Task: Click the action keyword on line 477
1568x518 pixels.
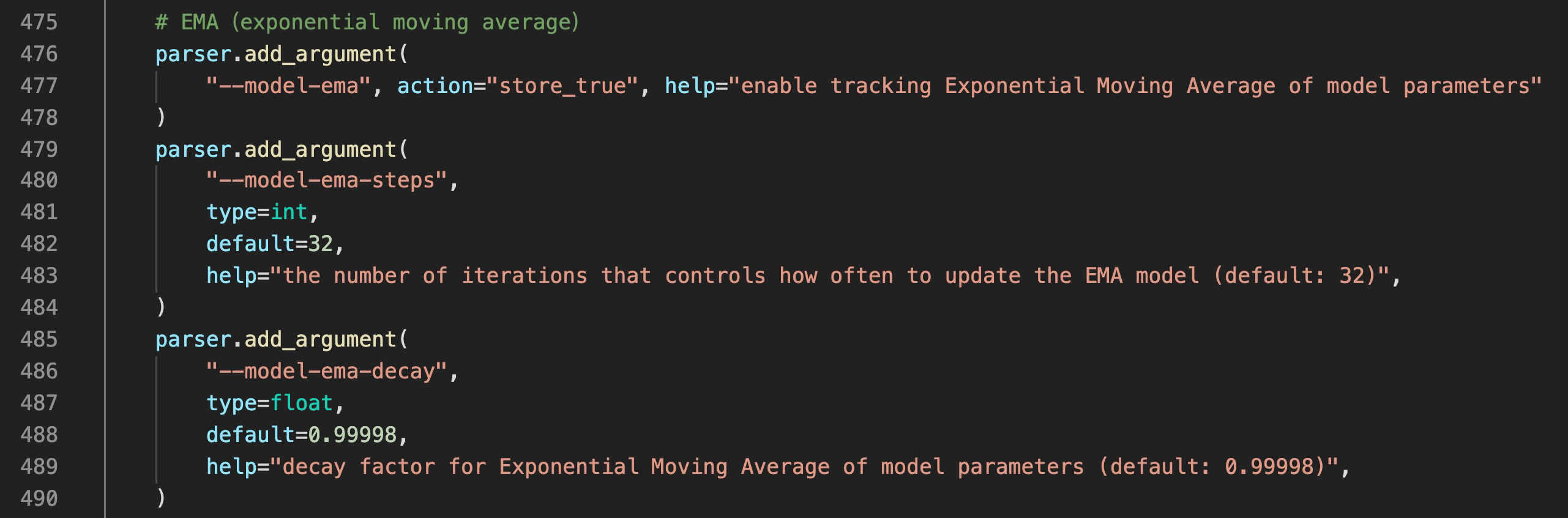Action: pos(435,86)
